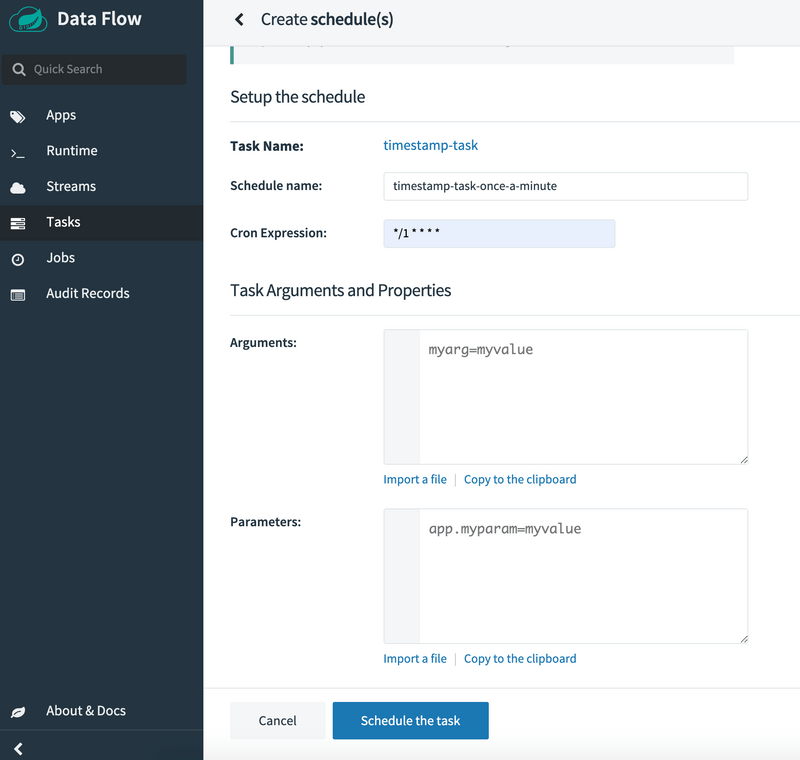Focus the Arguments text area
This screenshot has width=800, height=760.
point(565,397)
